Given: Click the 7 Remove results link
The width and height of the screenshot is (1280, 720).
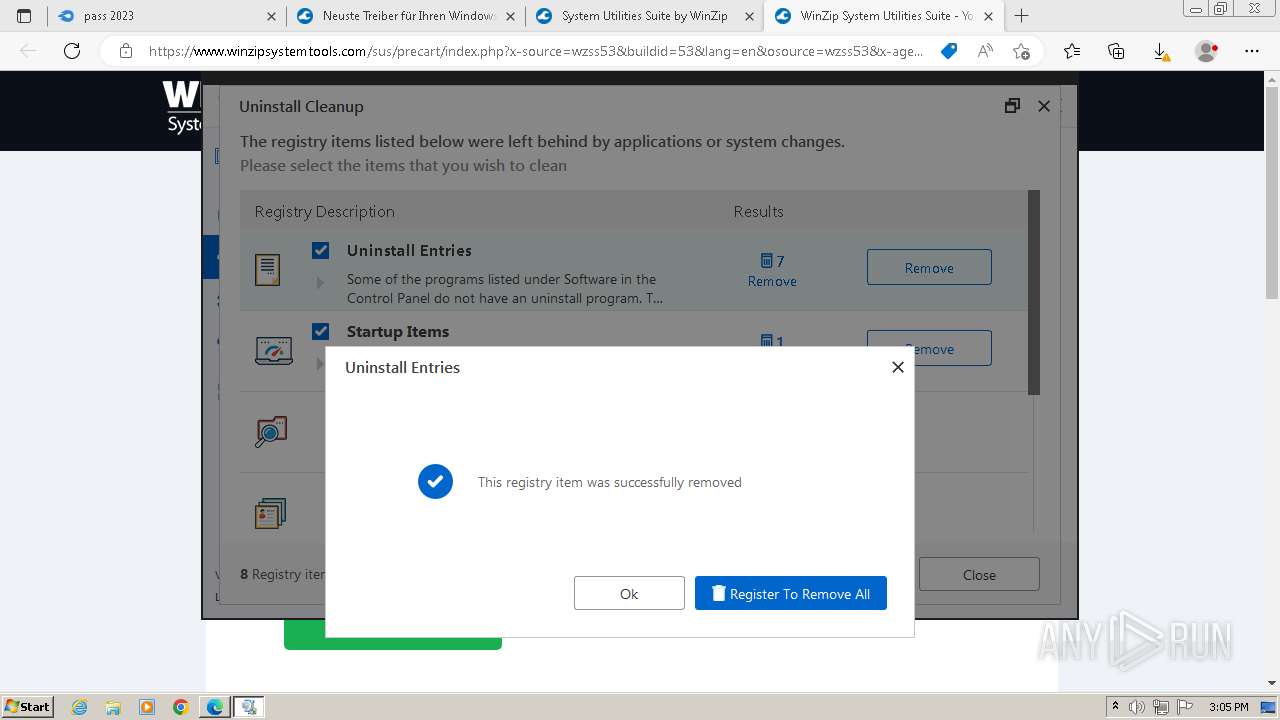Looking at the screenshot, I should pos(772,270).
